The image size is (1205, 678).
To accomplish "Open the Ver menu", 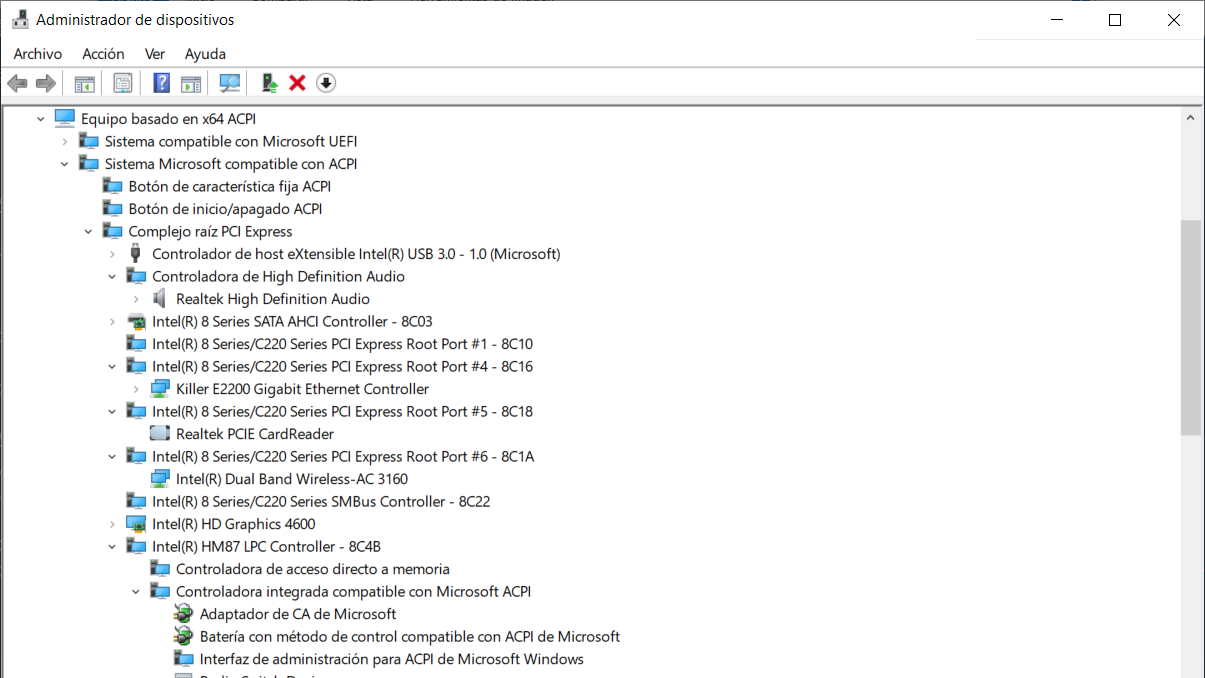I will coord(155,54).
